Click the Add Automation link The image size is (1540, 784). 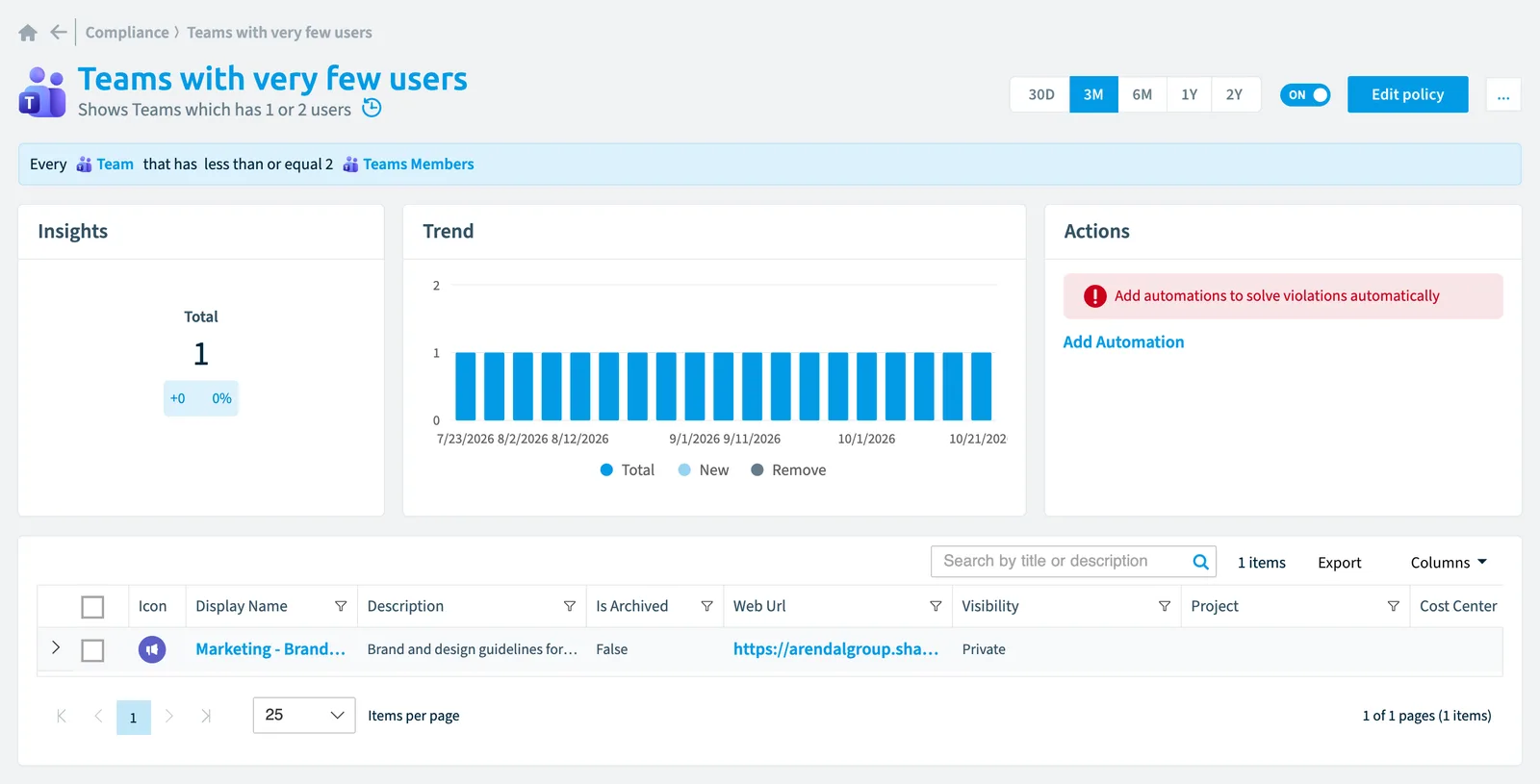1123,341
